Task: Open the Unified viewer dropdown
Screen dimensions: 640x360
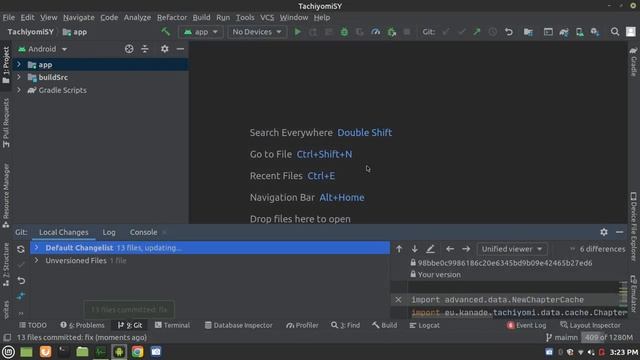Action: click(511, 249)
